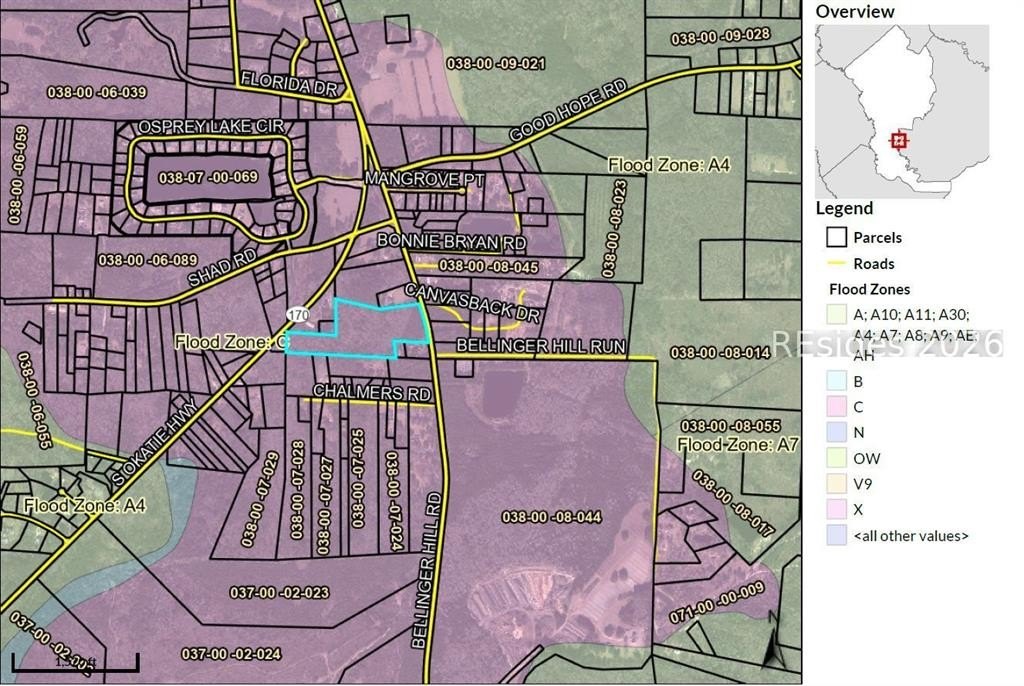
Task: Click the MANGROVE PT road label
Action: (424, 178)
